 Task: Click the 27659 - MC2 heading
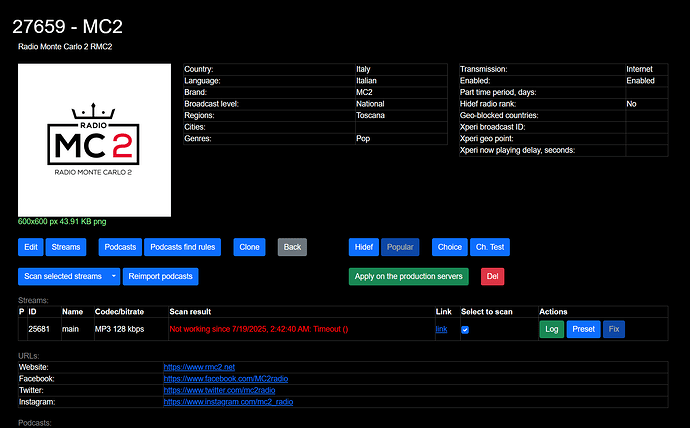point(67,26)
